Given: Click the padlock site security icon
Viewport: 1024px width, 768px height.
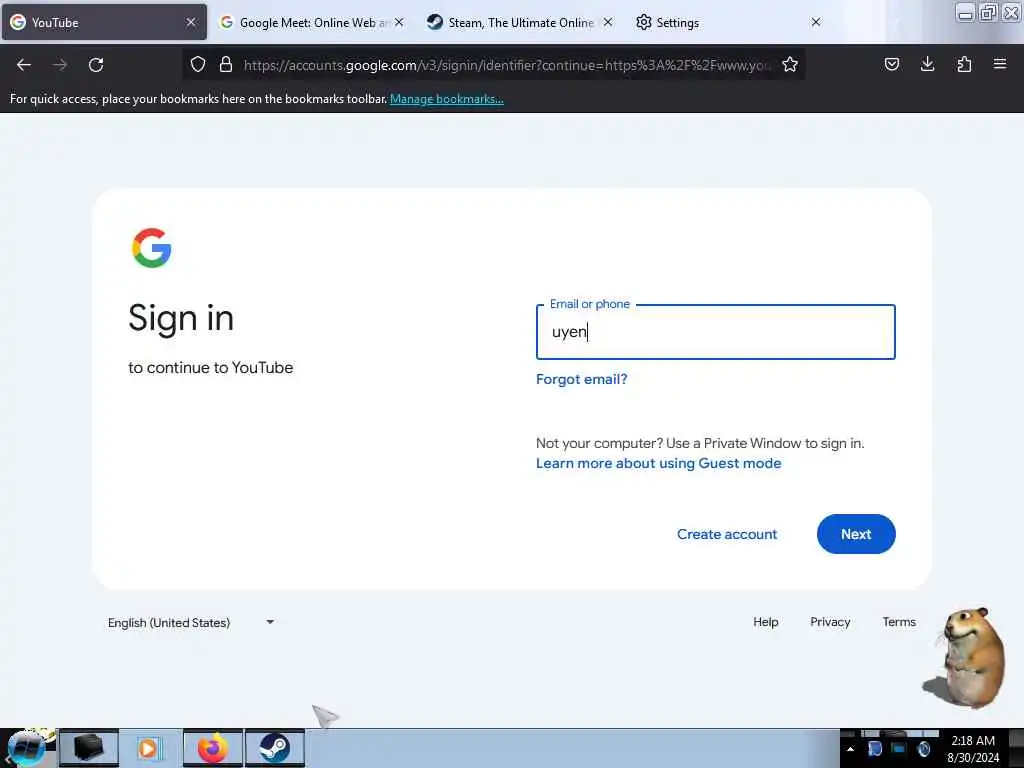Looking at the screenshot, I should coord(226,64).
